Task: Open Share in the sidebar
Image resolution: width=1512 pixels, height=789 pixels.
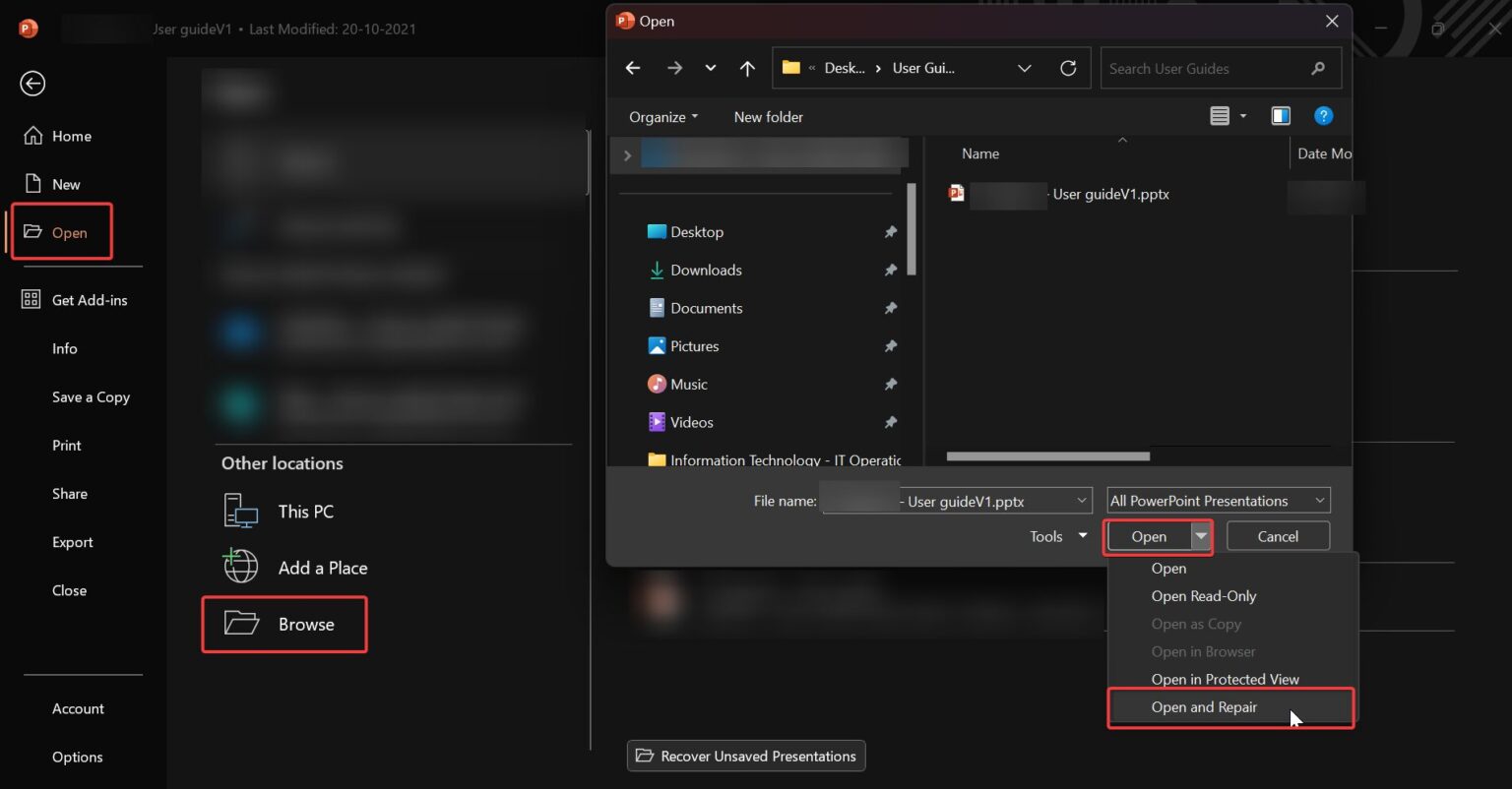Action: [69, 493]
